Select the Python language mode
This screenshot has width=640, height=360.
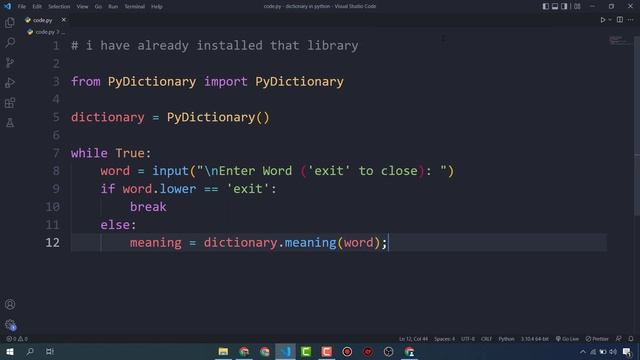(506, 339)
